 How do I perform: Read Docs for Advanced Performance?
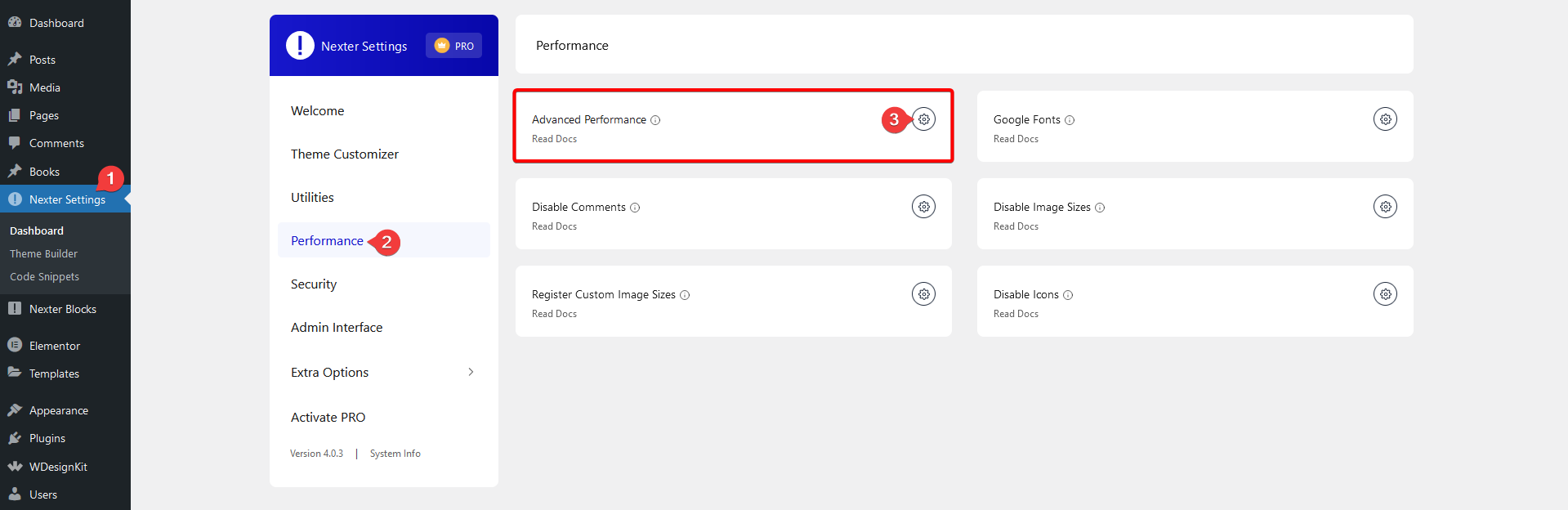pyautogui.click(x=554, y=139)
